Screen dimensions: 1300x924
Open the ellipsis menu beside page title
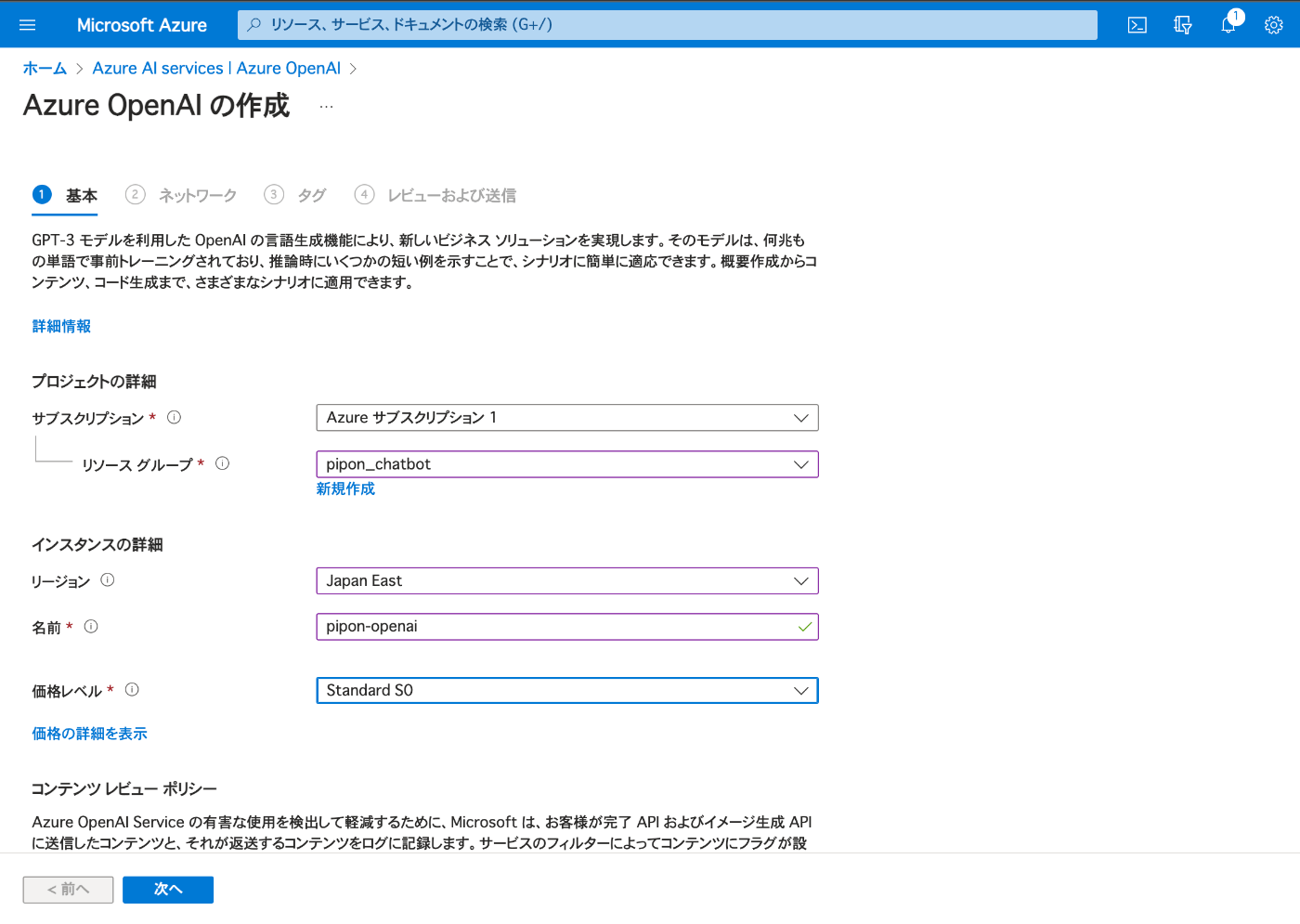coord(326,107)
